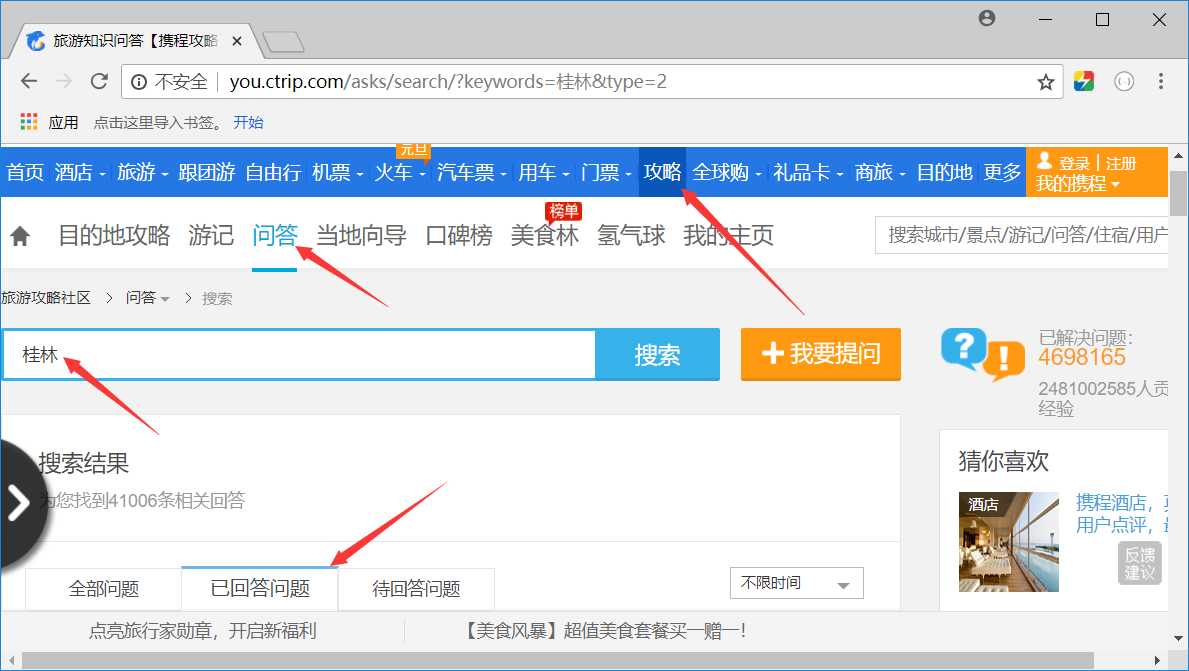Click the 登录 link
This screenshot has height=671, width=1189.
click(1074, 163)
